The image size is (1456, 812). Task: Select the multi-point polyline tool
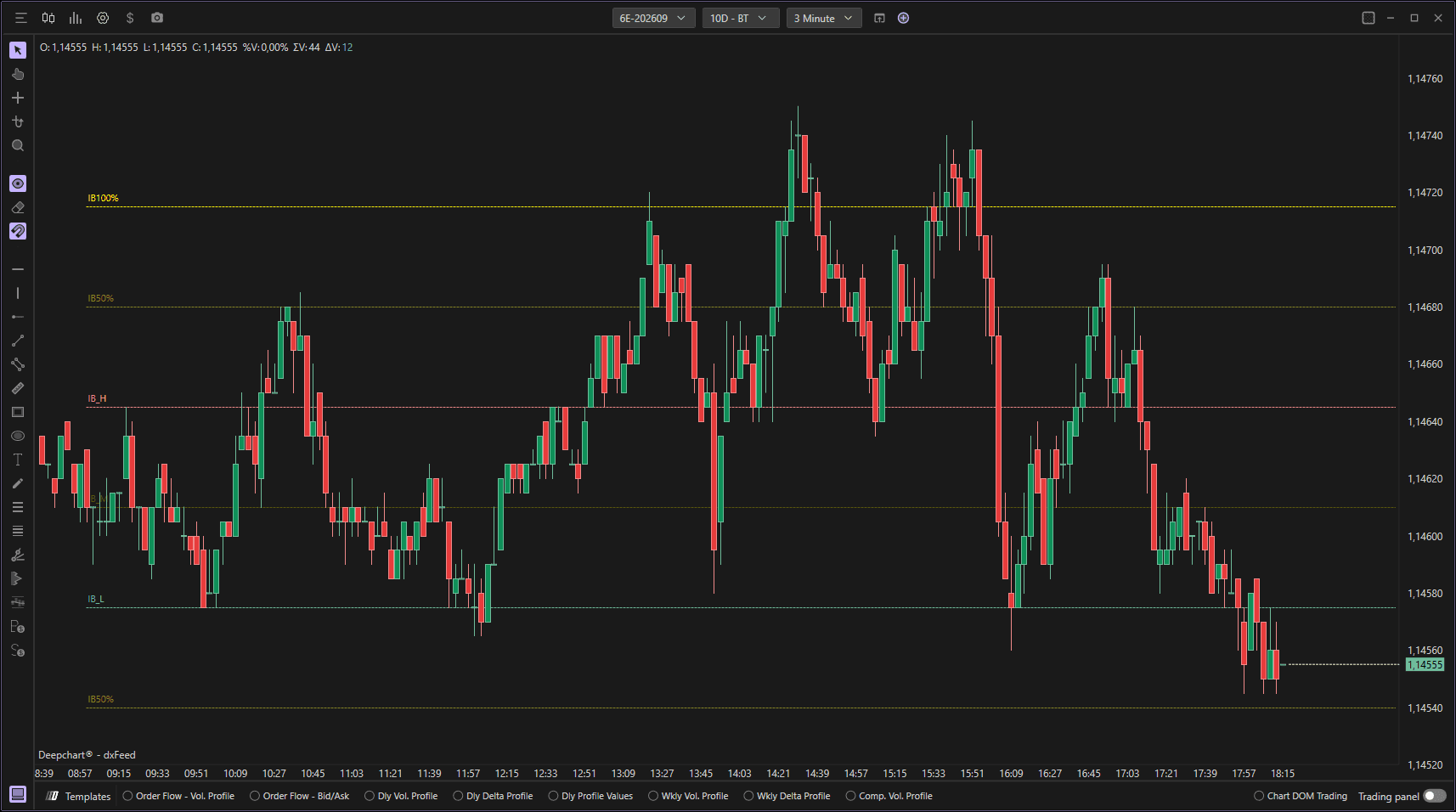click(18, 364)
